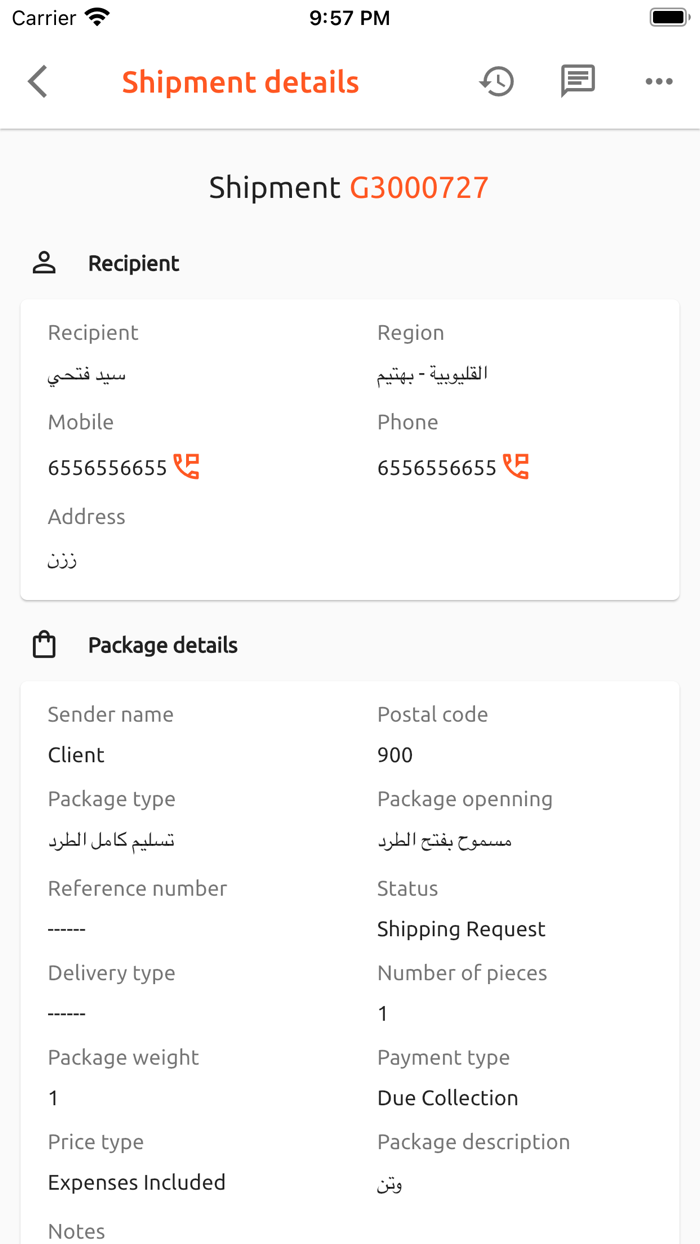
Task: Open shipment history clock icon
Action: 496,82
